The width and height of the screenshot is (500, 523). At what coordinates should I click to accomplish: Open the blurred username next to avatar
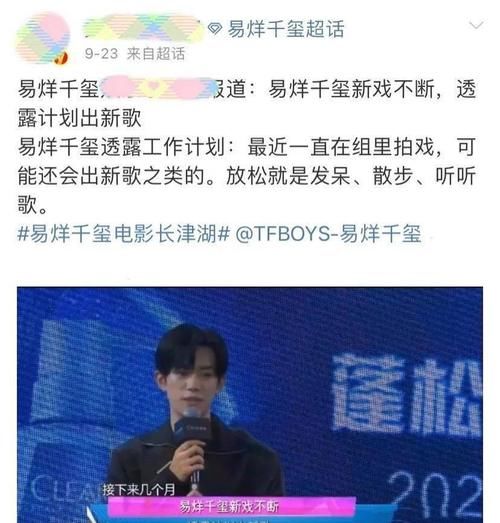143,28
